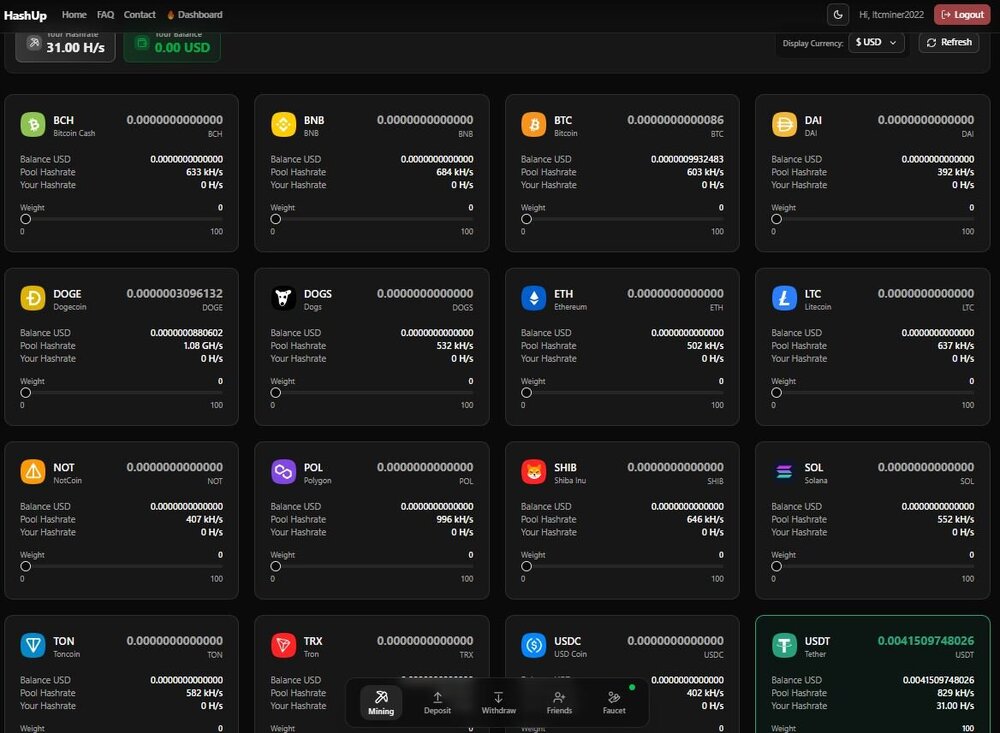
Task: Click the BTC Bitcoin coin icon
Action: tap(534, 124)
